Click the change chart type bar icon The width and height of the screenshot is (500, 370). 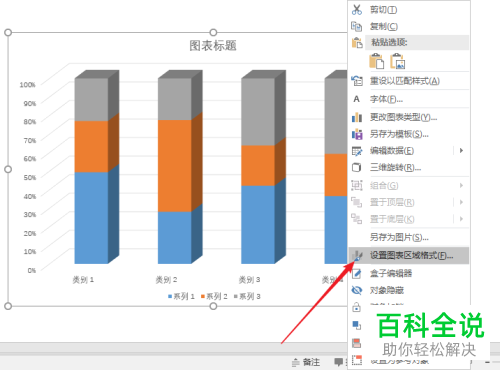pos(357,117)
